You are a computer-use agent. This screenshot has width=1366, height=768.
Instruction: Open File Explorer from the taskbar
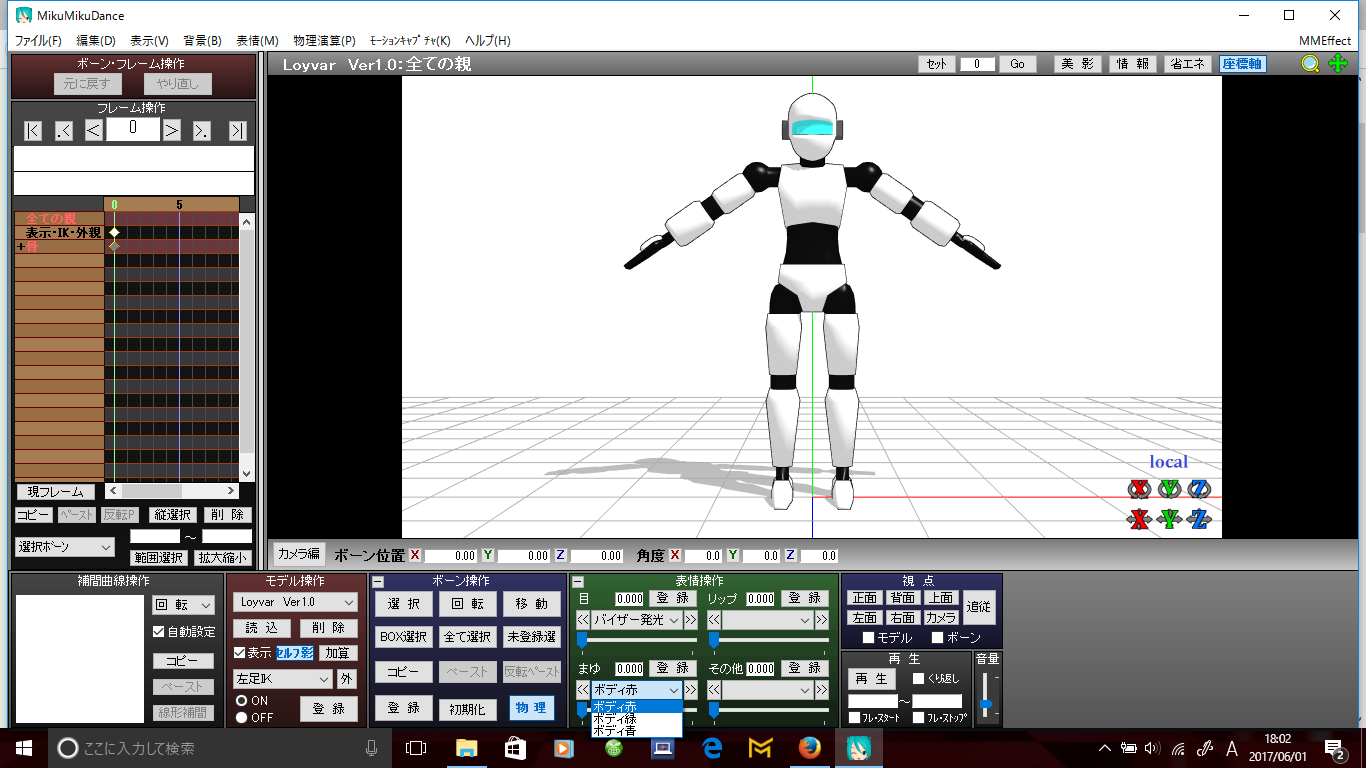pyautogui.click(x=466, y=748)
